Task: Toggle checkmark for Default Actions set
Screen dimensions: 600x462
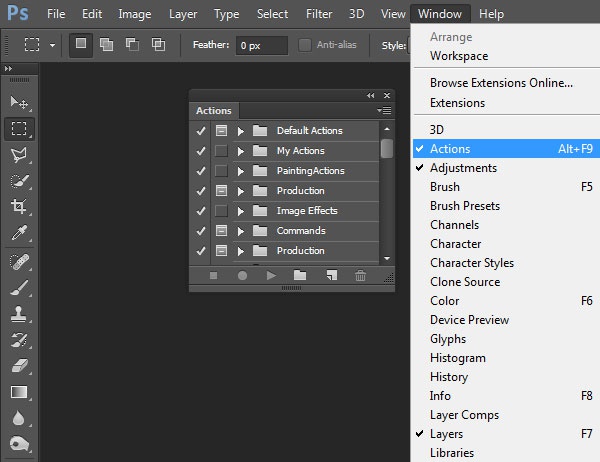Action: (x=200, y=131)
